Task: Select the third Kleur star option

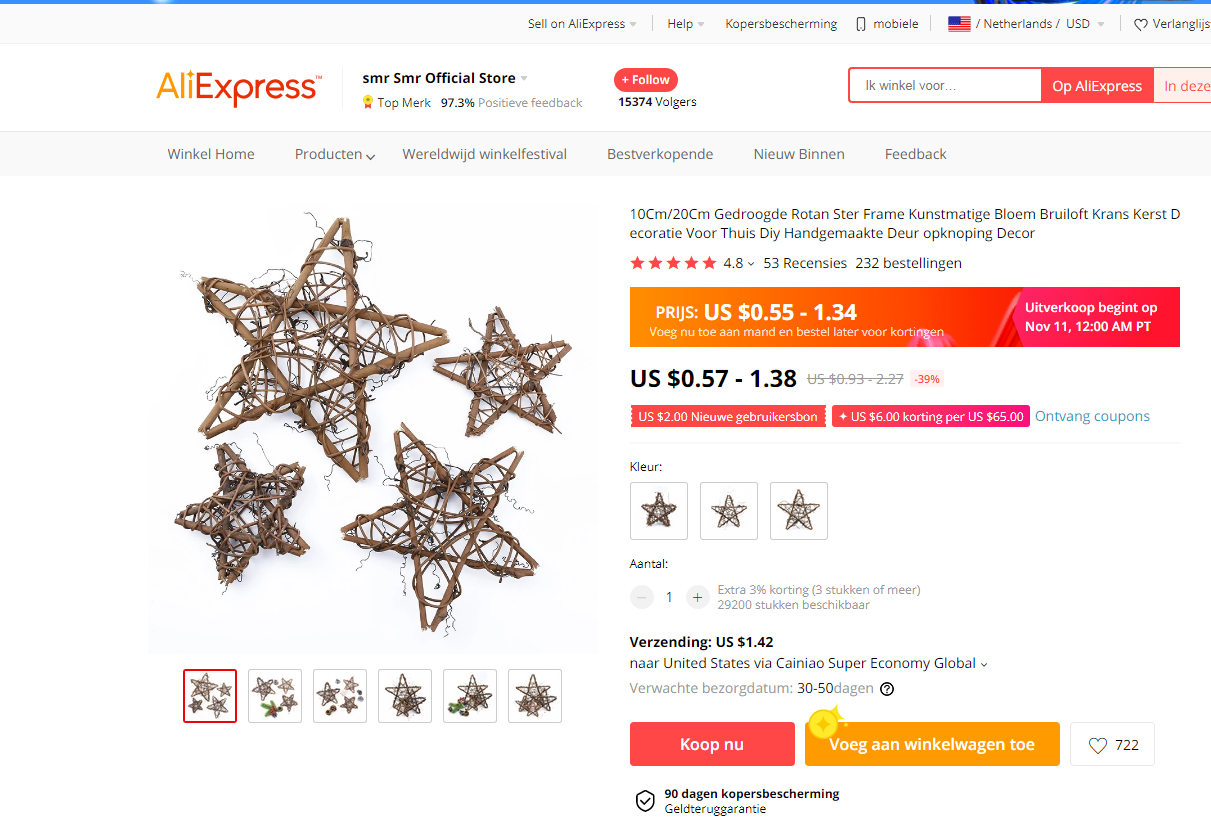Action: pyautogui.click(x=799, y=511)
